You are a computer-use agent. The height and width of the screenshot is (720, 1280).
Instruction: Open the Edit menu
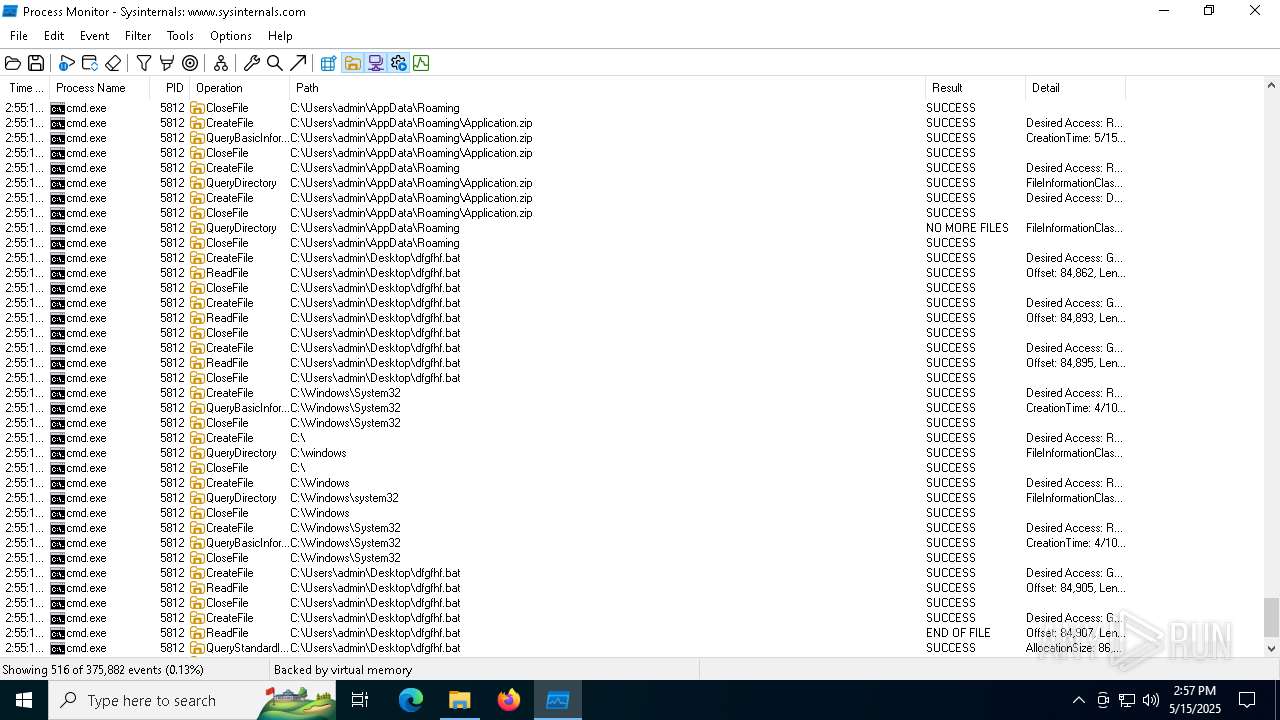tap(54, 36)
